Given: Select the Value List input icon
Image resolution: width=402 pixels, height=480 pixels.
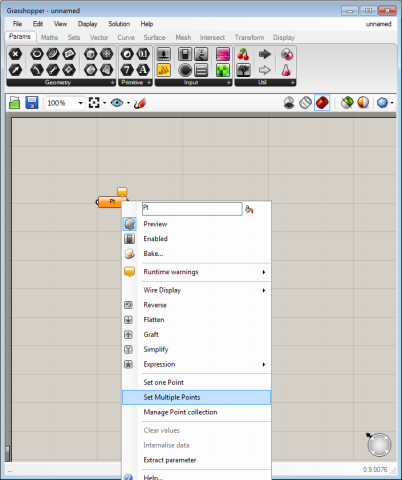Looking at the screenshot, I should [x=201, y=70].
